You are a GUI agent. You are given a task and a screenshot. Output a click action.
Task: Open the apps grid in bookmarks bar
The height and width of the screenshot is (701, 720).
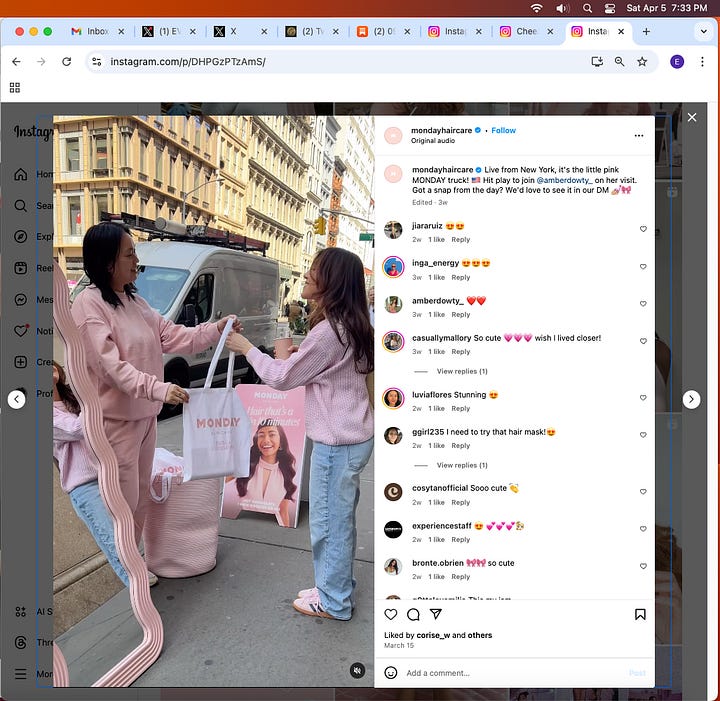point(15,88)
